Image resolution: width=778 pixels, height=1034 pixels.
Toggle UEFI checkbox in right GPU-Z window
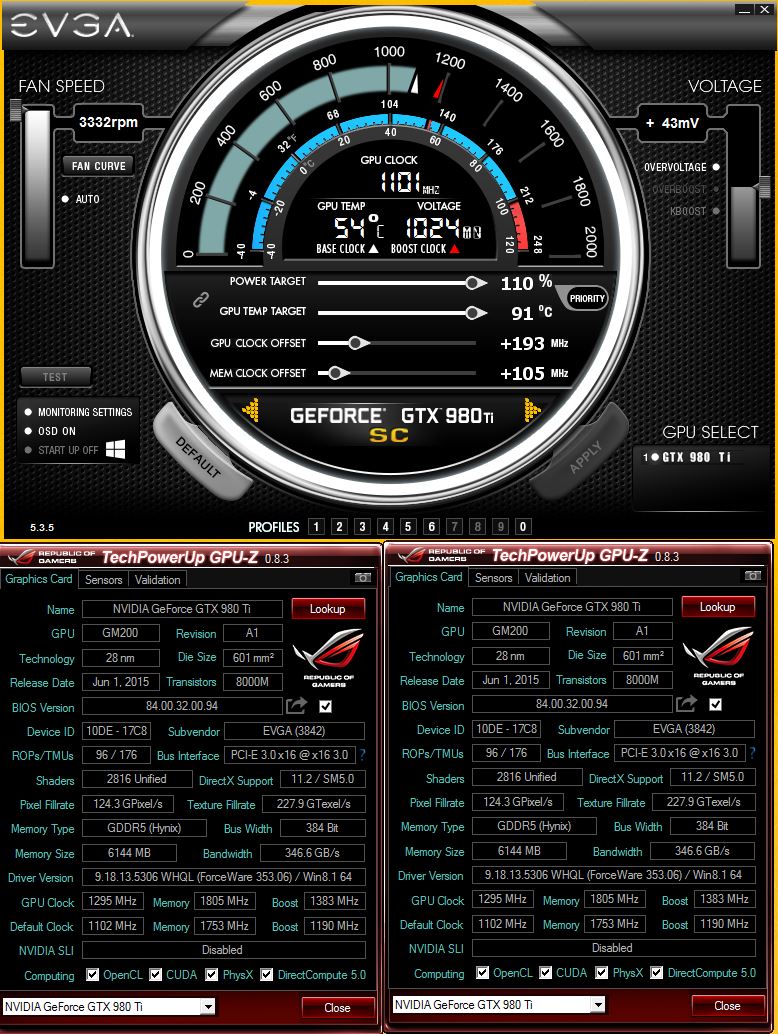point(715,704)
